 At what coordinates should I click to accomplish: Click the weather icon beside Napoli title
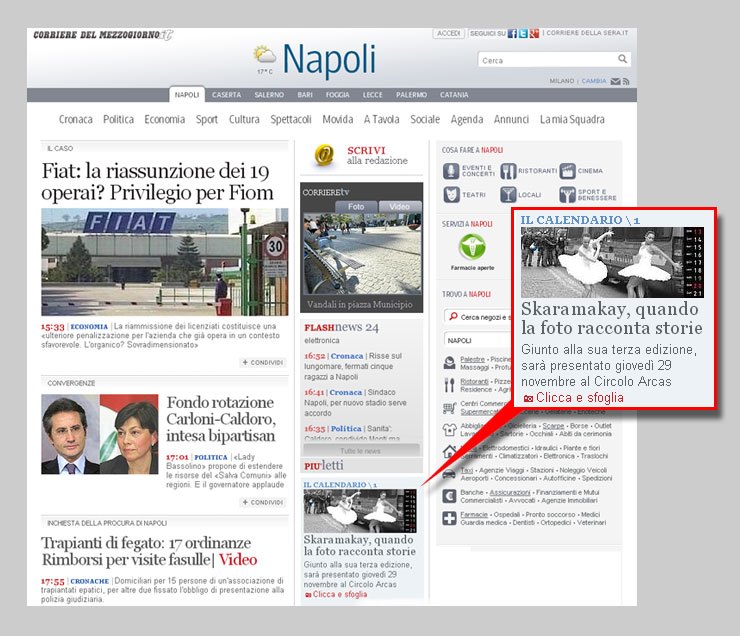click(x=264, y=55)
